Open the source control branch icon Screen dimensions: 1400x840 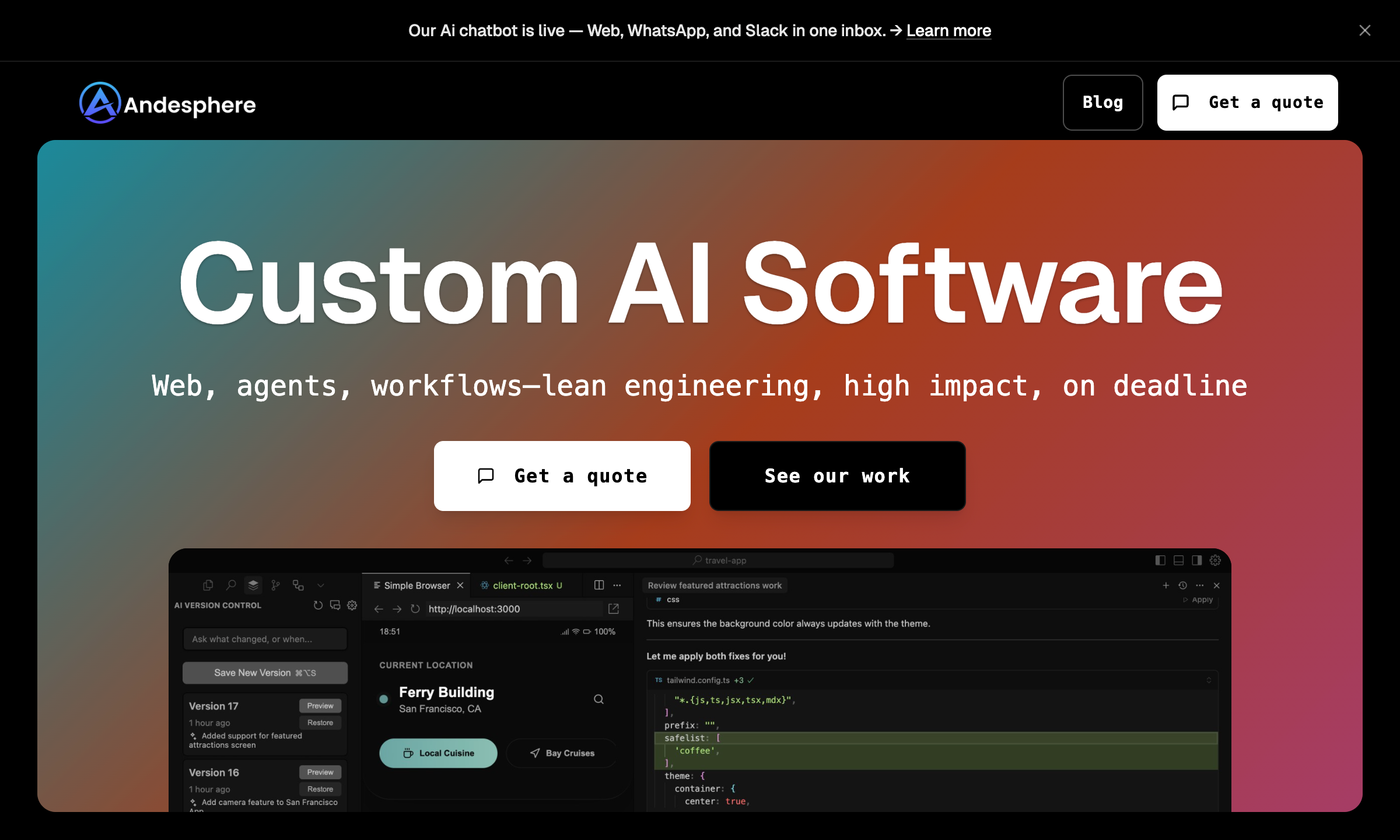[x=275, y=585]
